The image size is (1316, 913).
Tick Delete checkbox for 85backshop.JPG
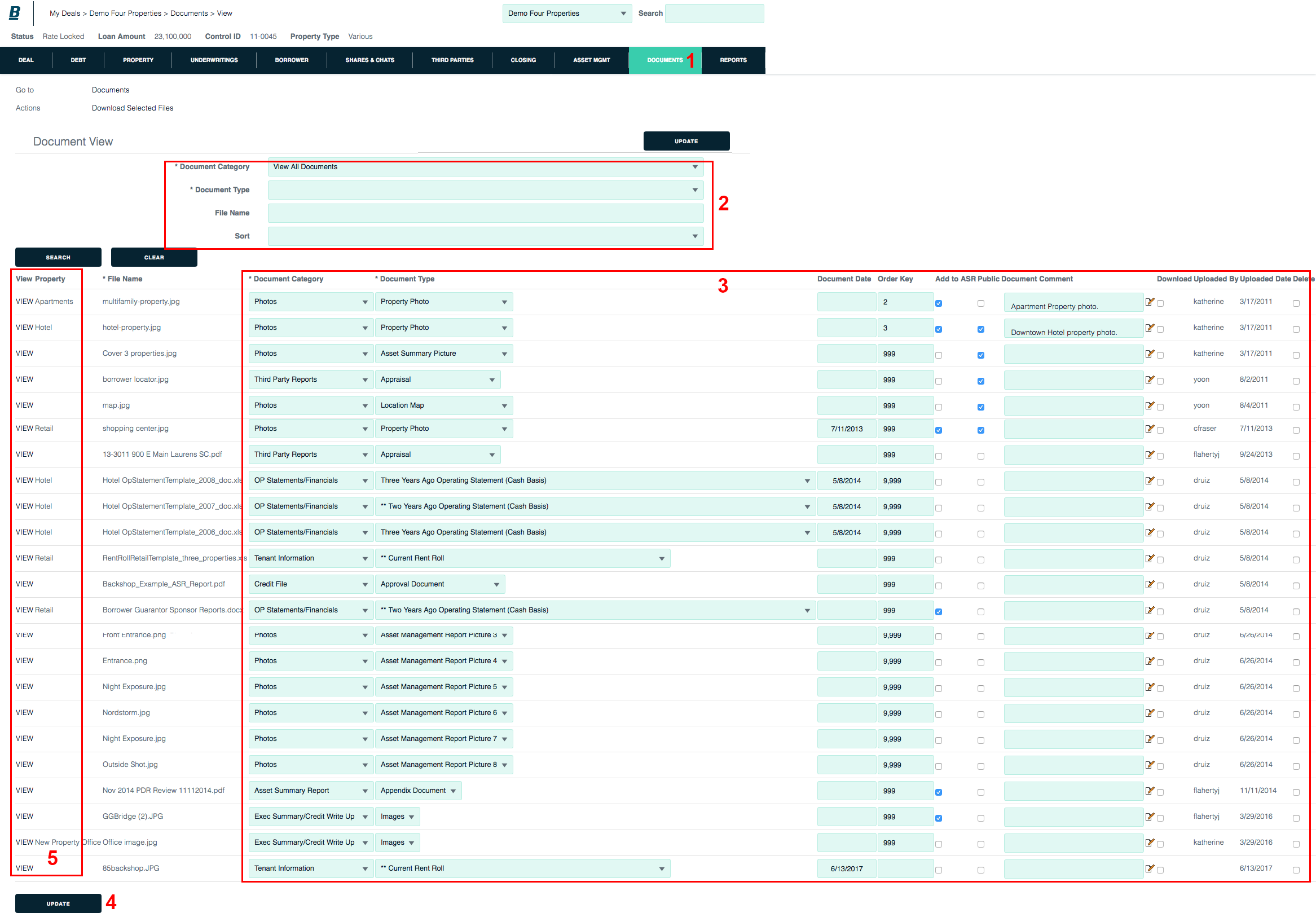tap(1296, 870)
